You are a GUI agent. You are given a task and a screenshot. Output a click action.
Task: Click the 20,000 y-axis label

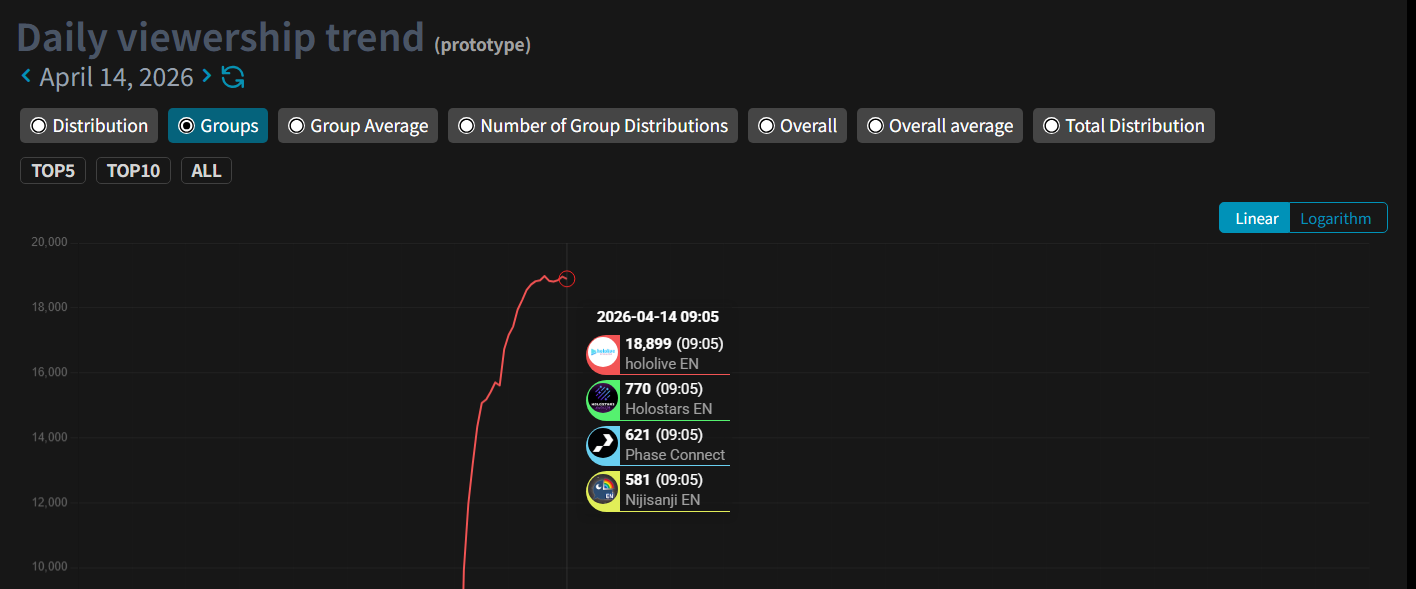point(49,242)
